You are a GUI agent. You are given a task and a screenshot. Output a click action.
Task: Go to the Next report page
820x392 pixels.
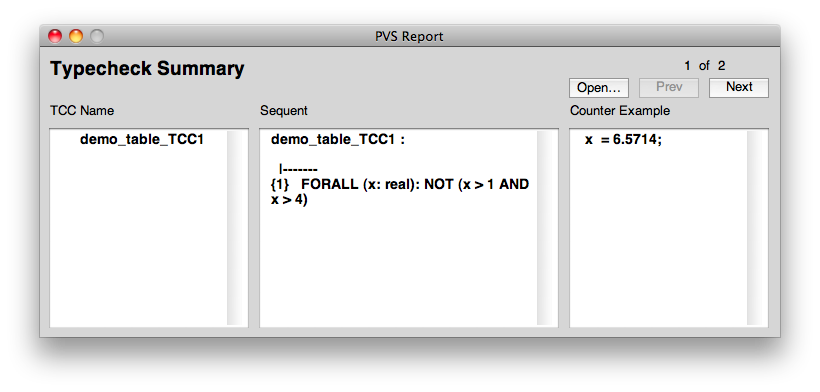point(739,88)
